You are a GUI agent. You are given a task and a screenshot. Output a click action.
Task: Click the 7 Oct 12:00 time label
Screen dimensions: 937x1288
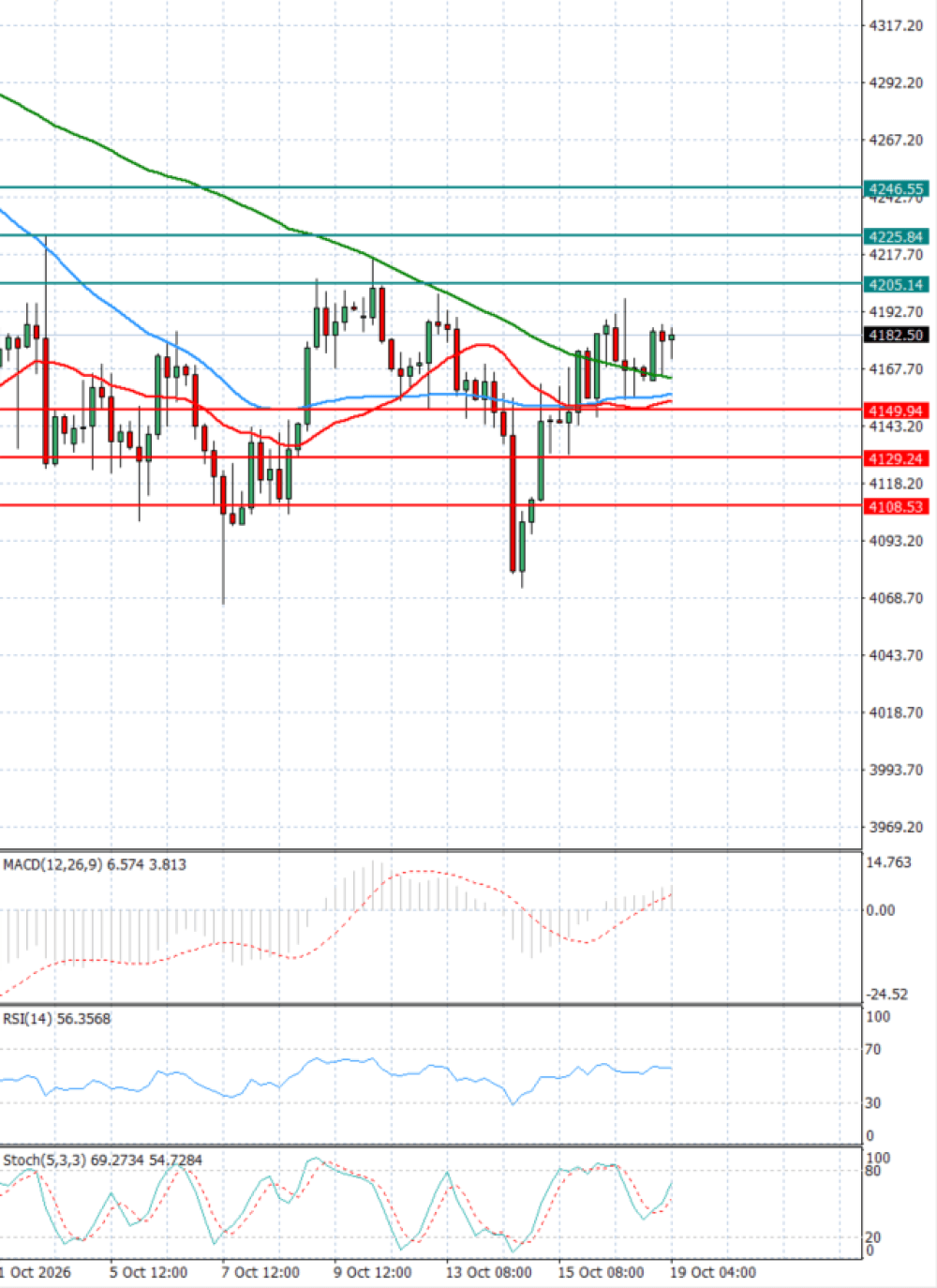pyautogui.click(x=260, y=1272)
